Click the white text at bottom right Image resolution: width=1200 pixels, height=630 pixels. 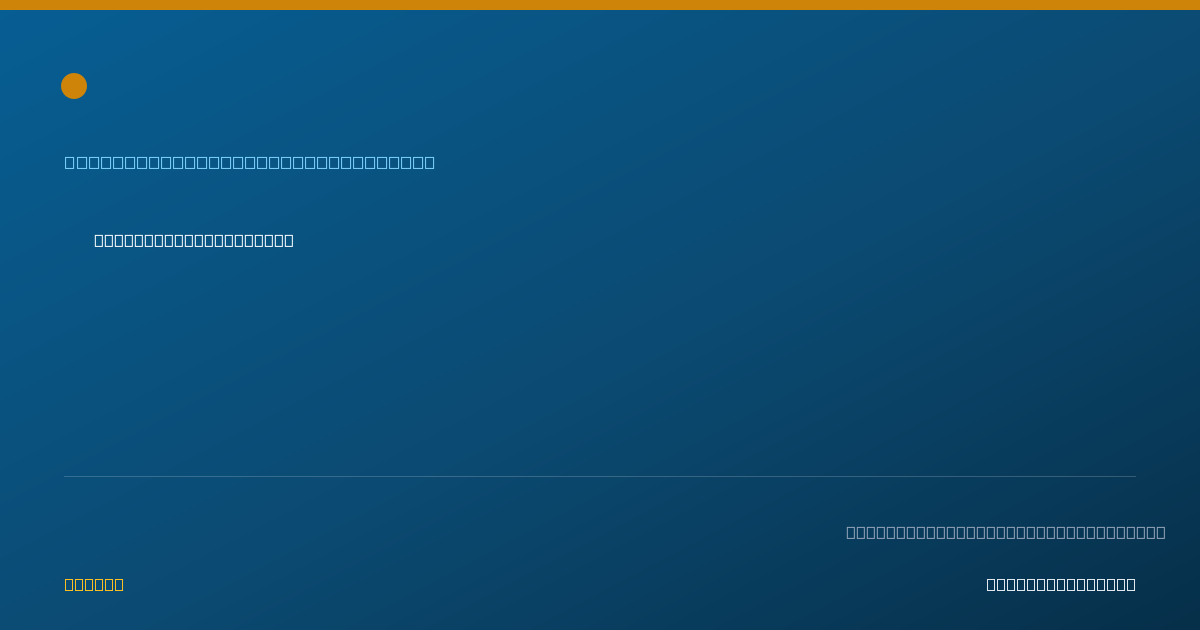coord(1061,584)
